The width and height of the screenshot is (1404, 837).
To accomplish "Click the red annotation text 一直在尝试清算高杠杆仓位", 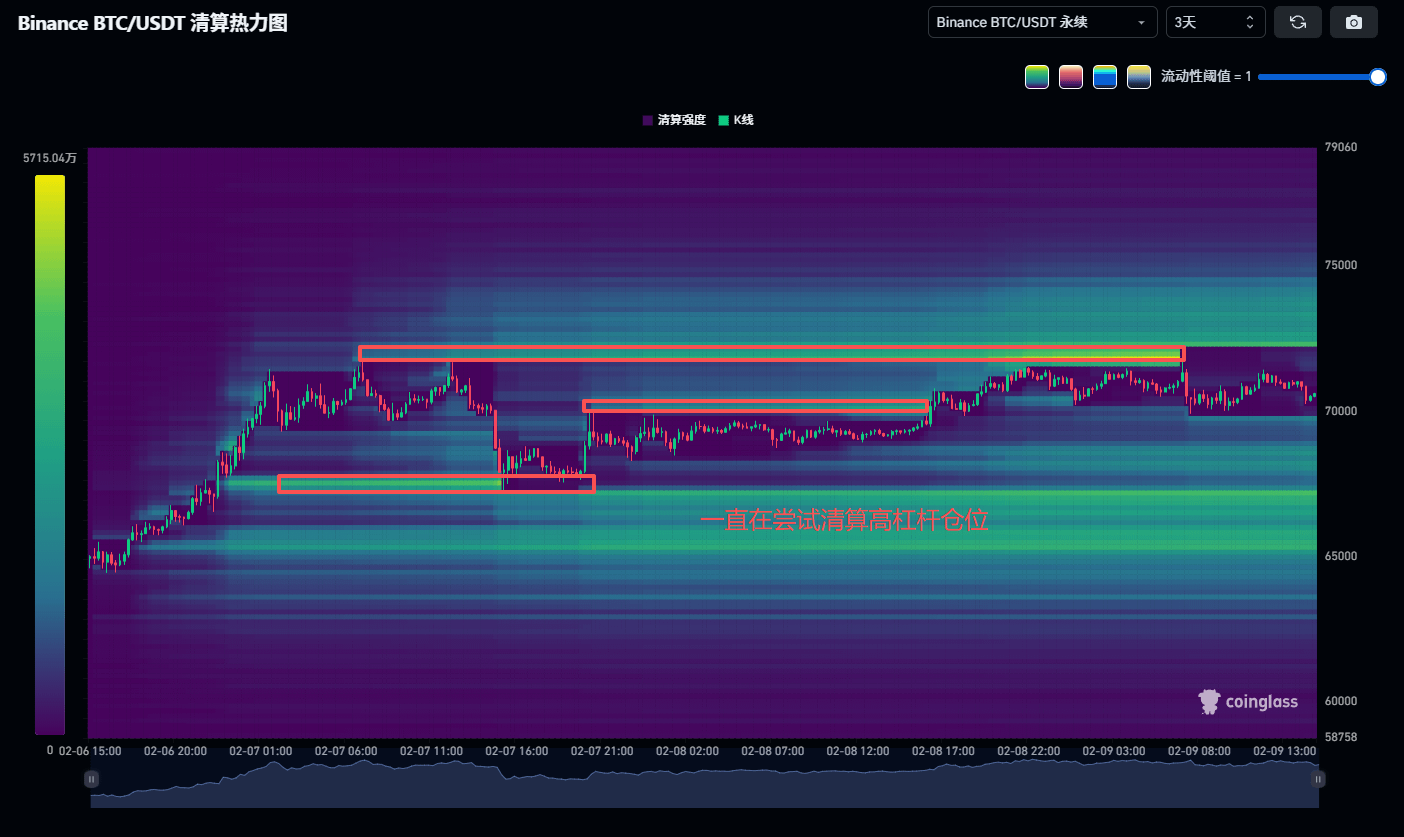I will [843, 520].
